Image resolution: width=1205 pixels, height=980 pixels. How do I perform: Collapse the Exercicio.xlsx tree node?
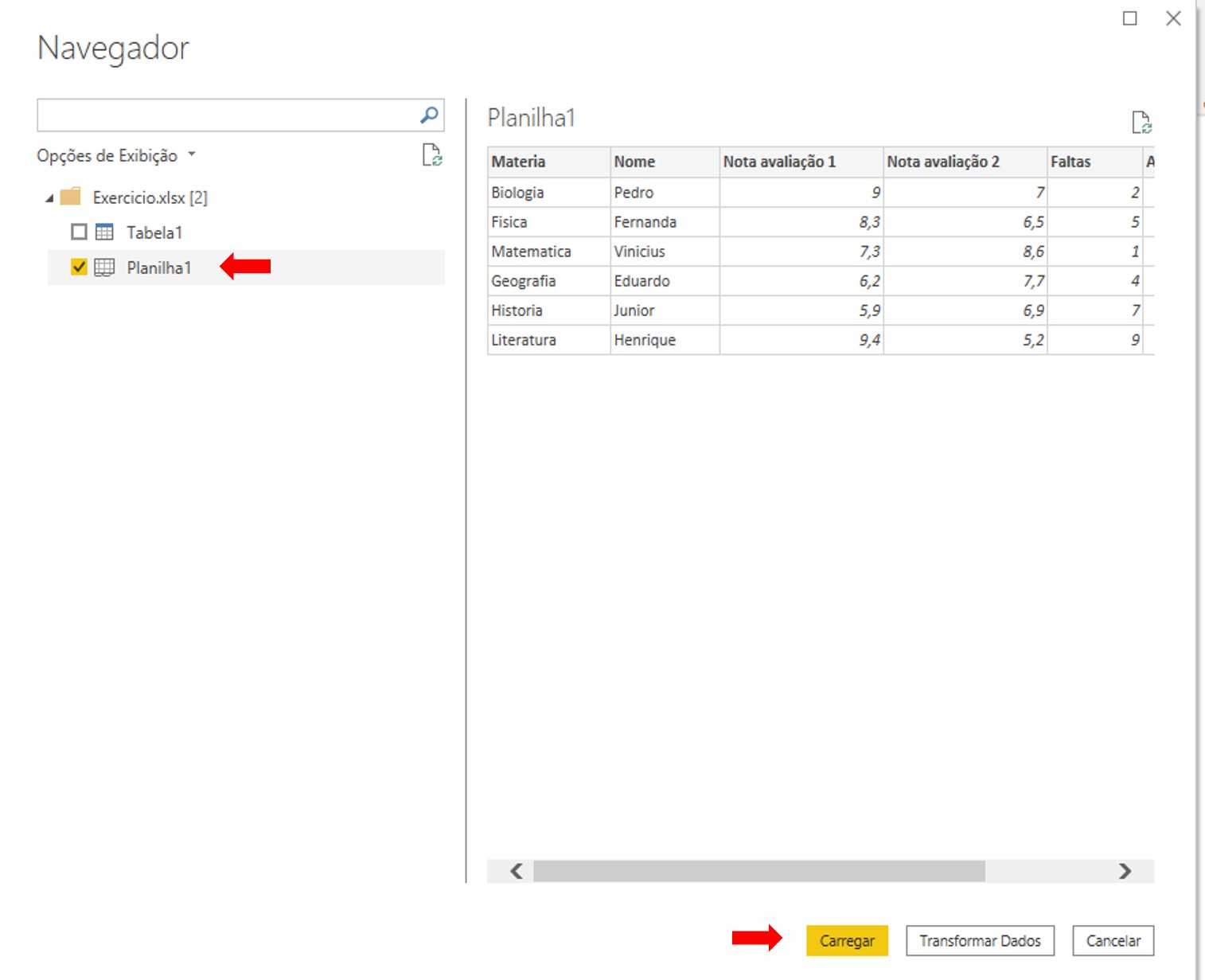point(49,197)
